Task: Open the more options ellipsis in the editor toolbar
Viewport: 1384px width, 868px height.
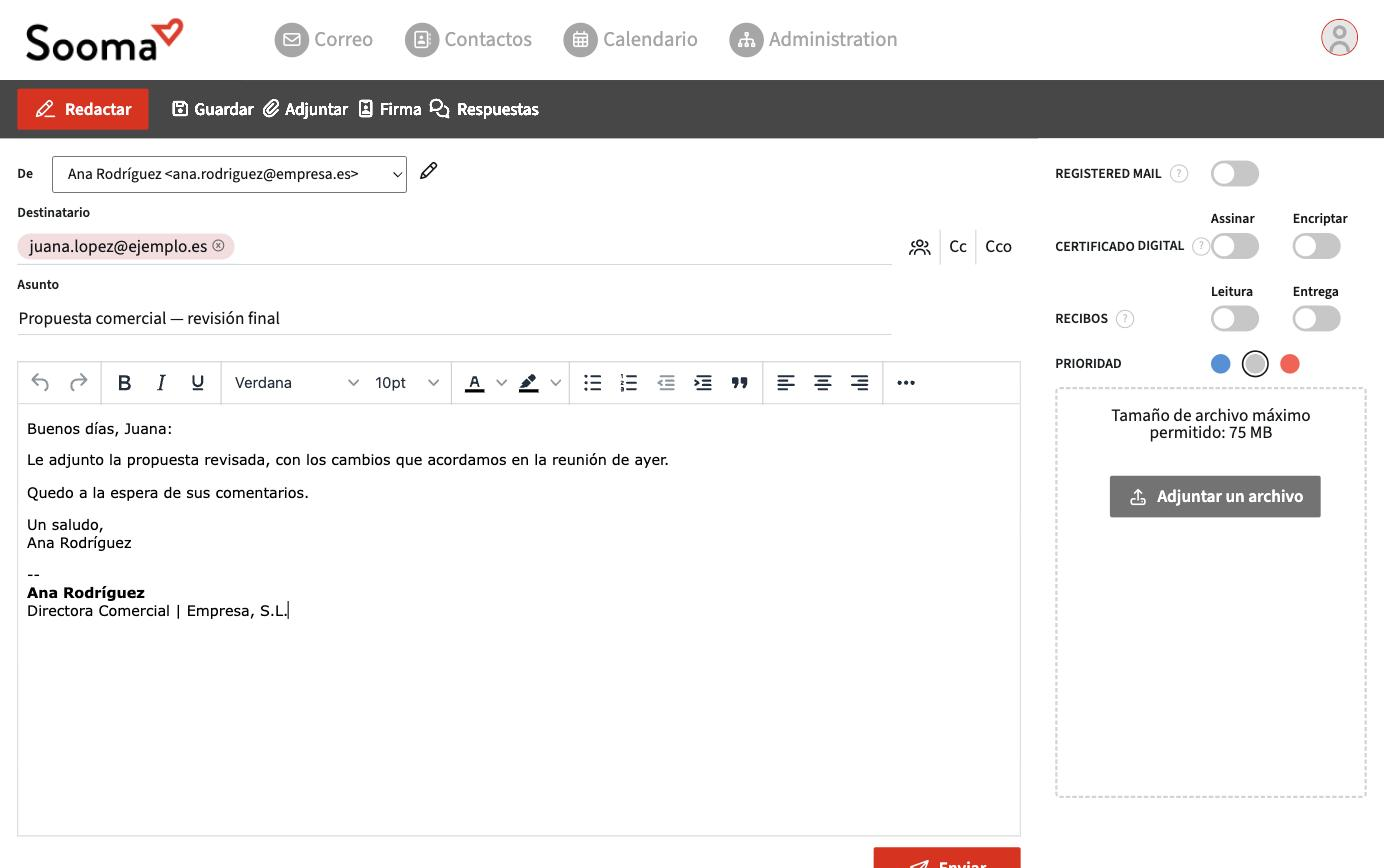Action: pyautogui.click(x=906, y=383)
